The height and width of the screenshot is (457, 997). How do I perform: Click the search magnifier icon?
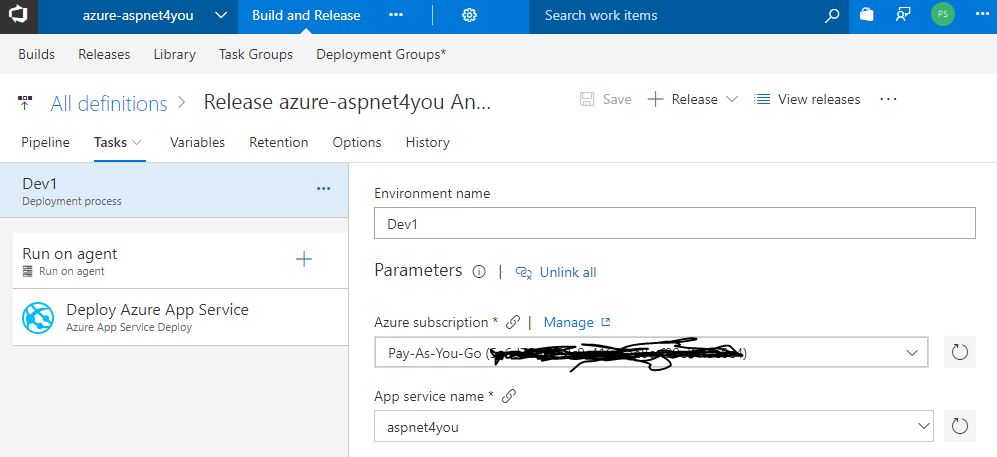point(831,16)
